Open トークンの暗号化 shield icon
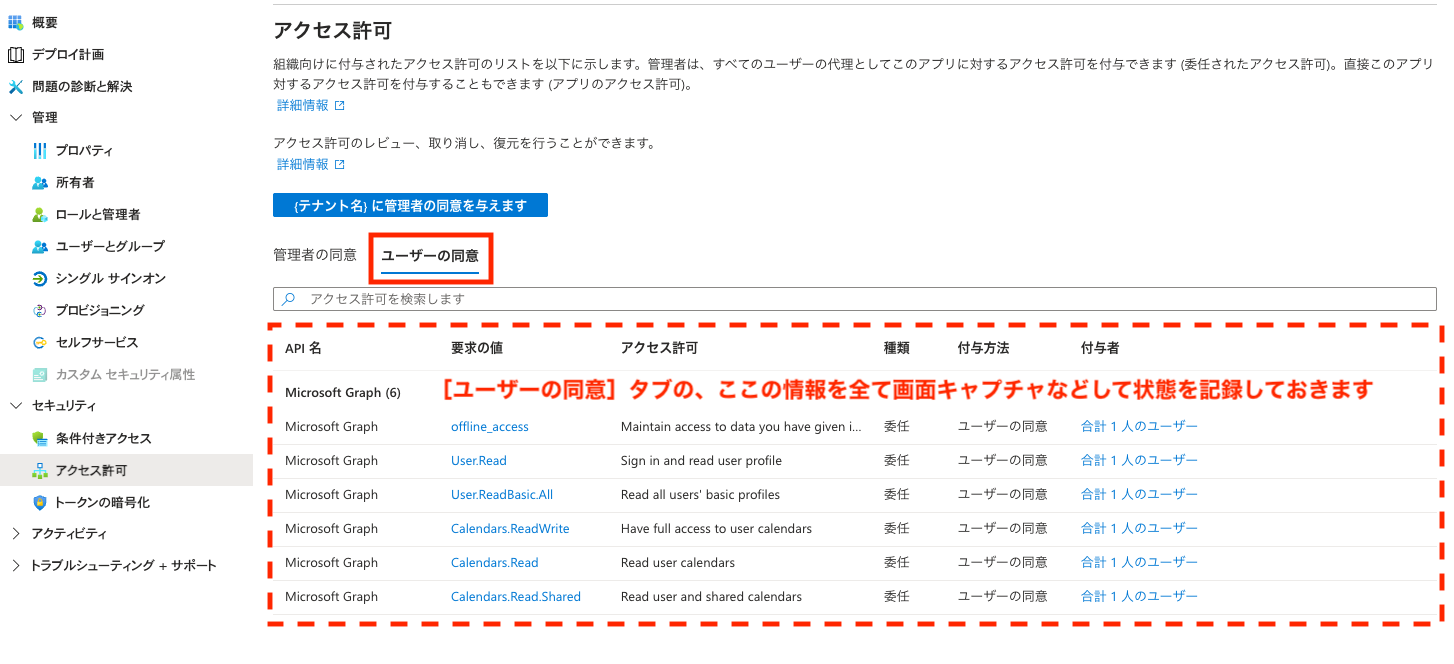Viewport: 1454px width, 664px height. [40, 502]
